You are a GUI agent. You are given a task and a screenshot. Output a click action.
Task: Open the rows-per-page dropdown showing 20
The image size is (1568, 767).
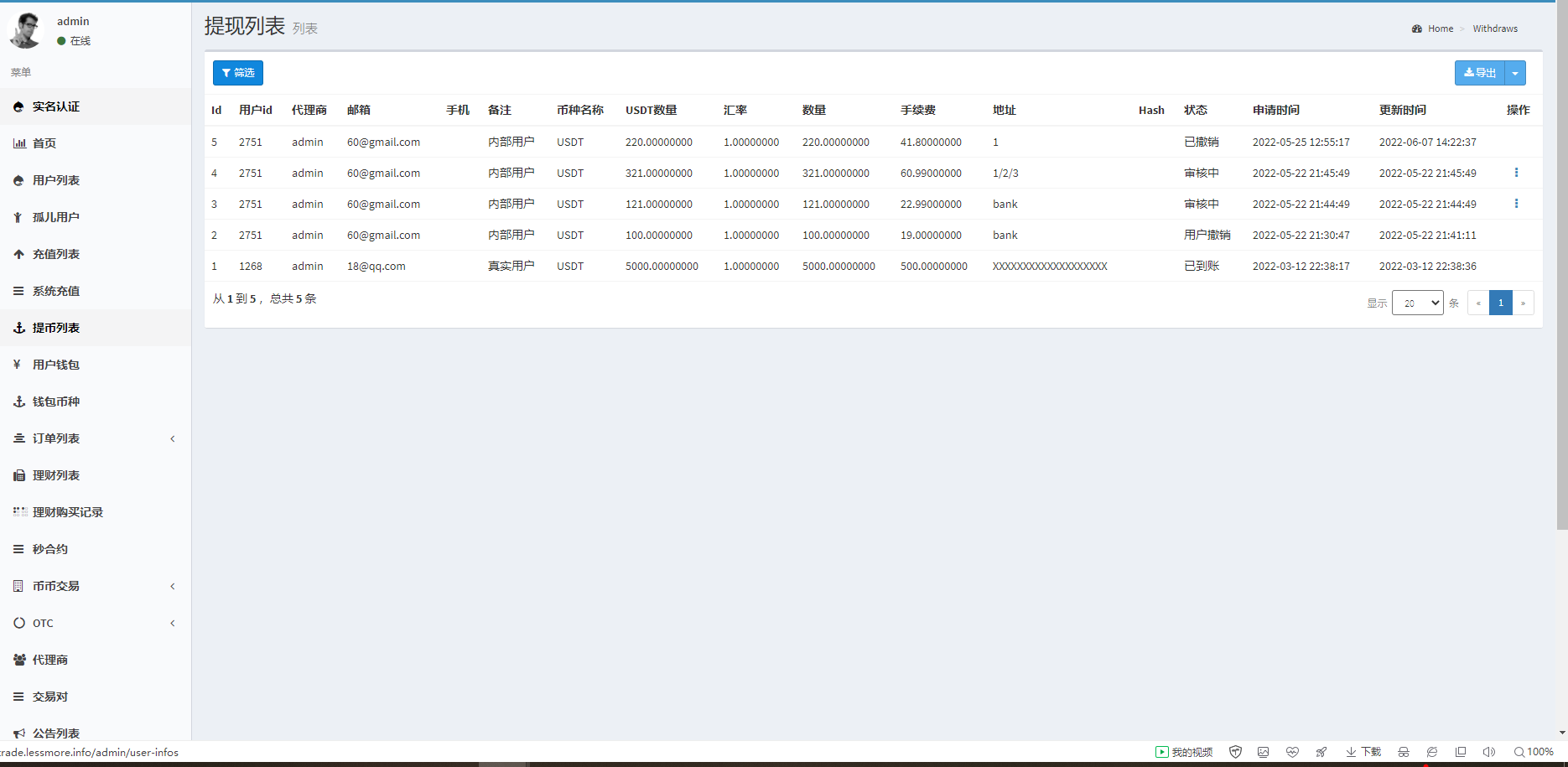[1417, 303]
